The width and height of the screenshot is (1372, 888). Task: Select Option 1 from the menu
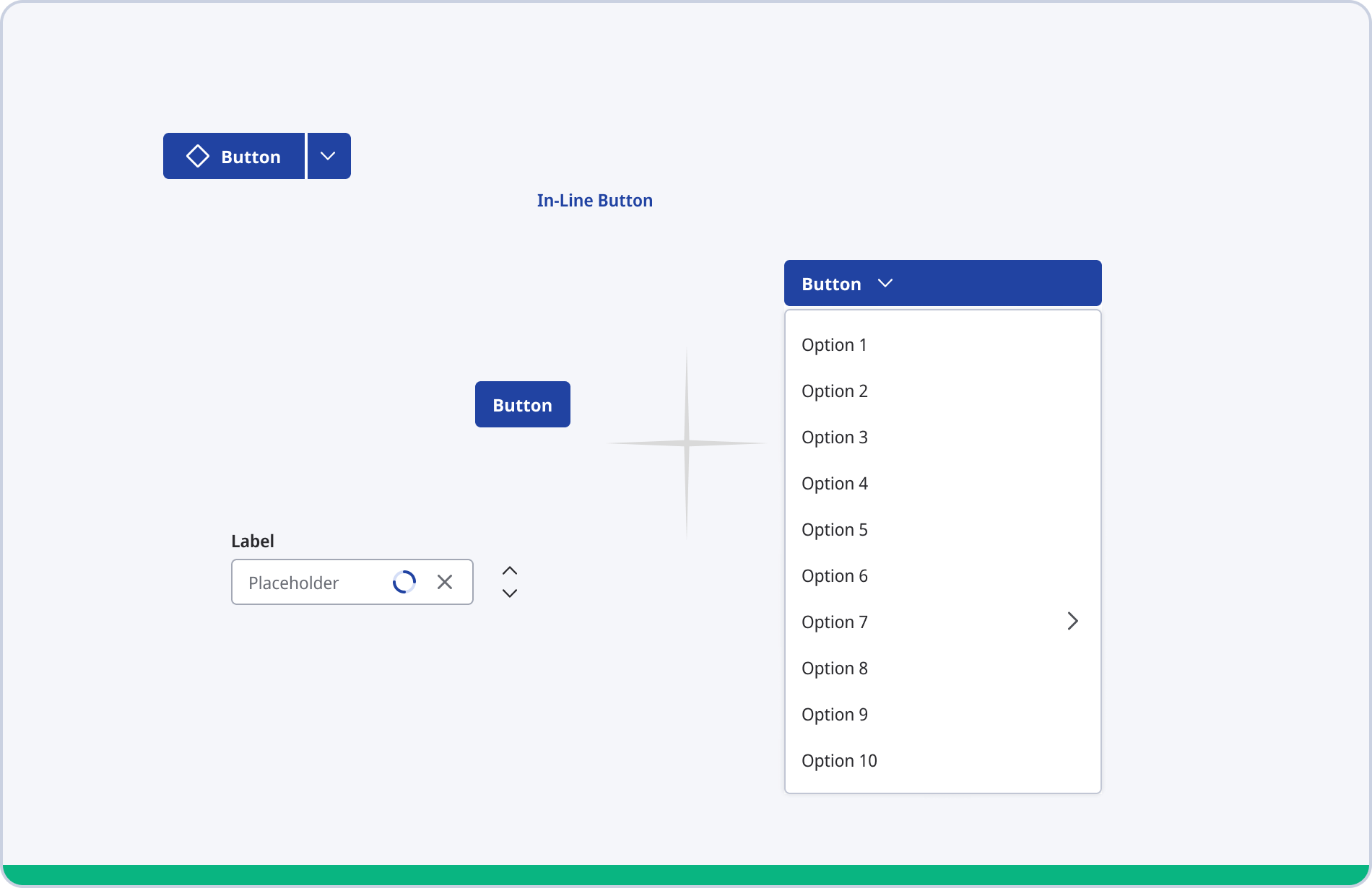pos(834,345)
